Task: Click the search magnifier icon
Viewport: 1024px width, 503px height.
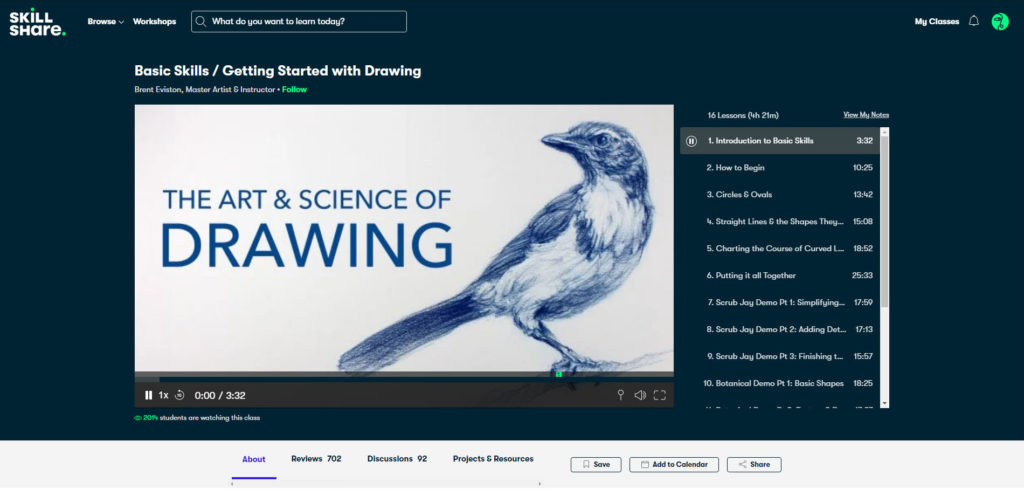Action: (201, 22)
